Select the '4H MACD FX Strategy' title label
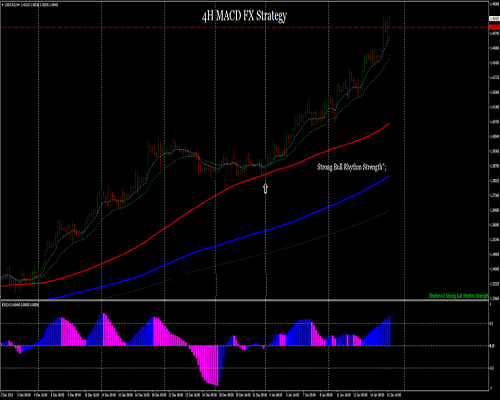The height and width of the screenshot is (400, 500). pyautogui.click(x=244, y=16)
